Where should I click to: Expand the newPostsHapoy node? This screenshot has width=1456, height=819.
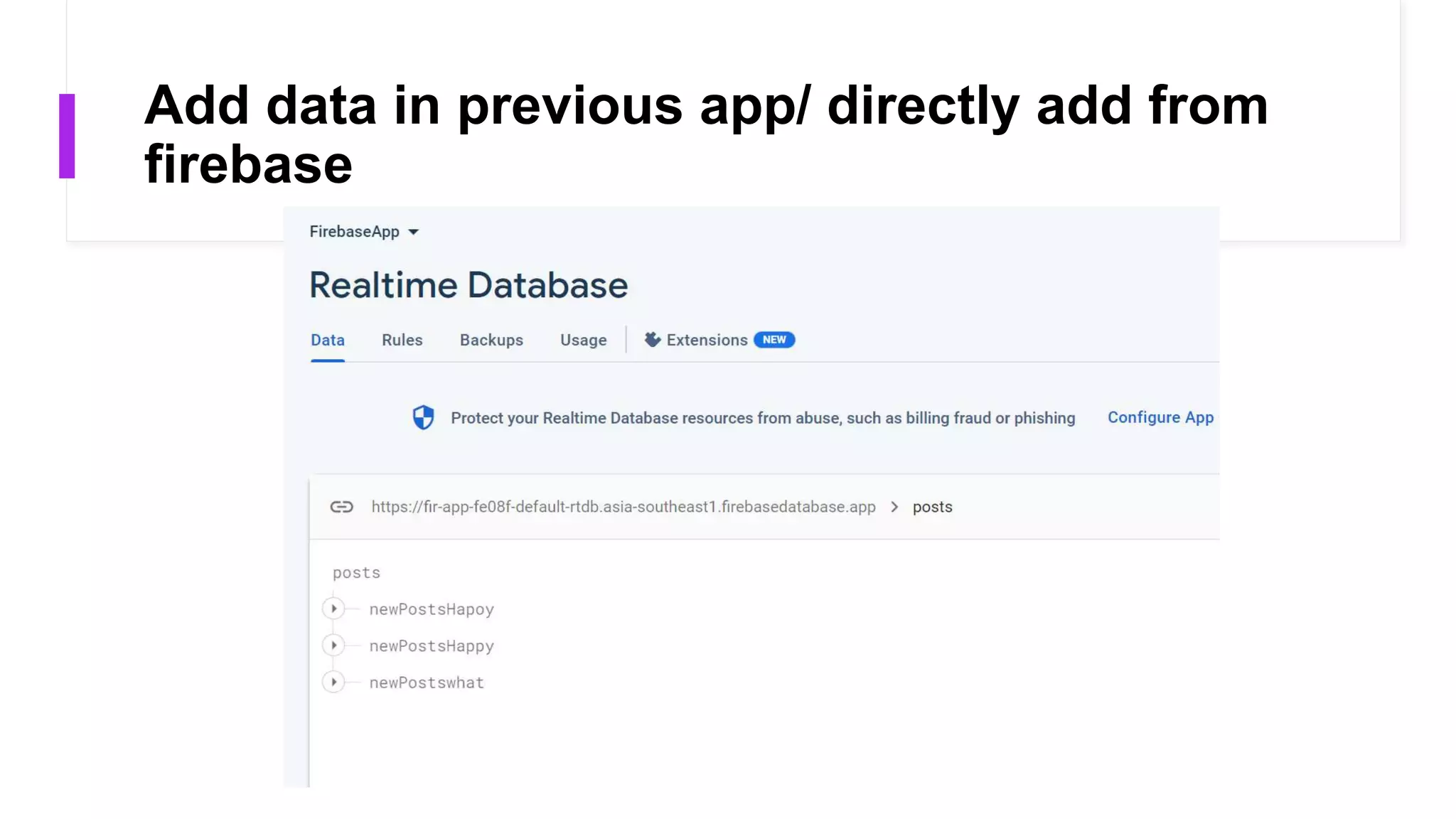[333, 609]
